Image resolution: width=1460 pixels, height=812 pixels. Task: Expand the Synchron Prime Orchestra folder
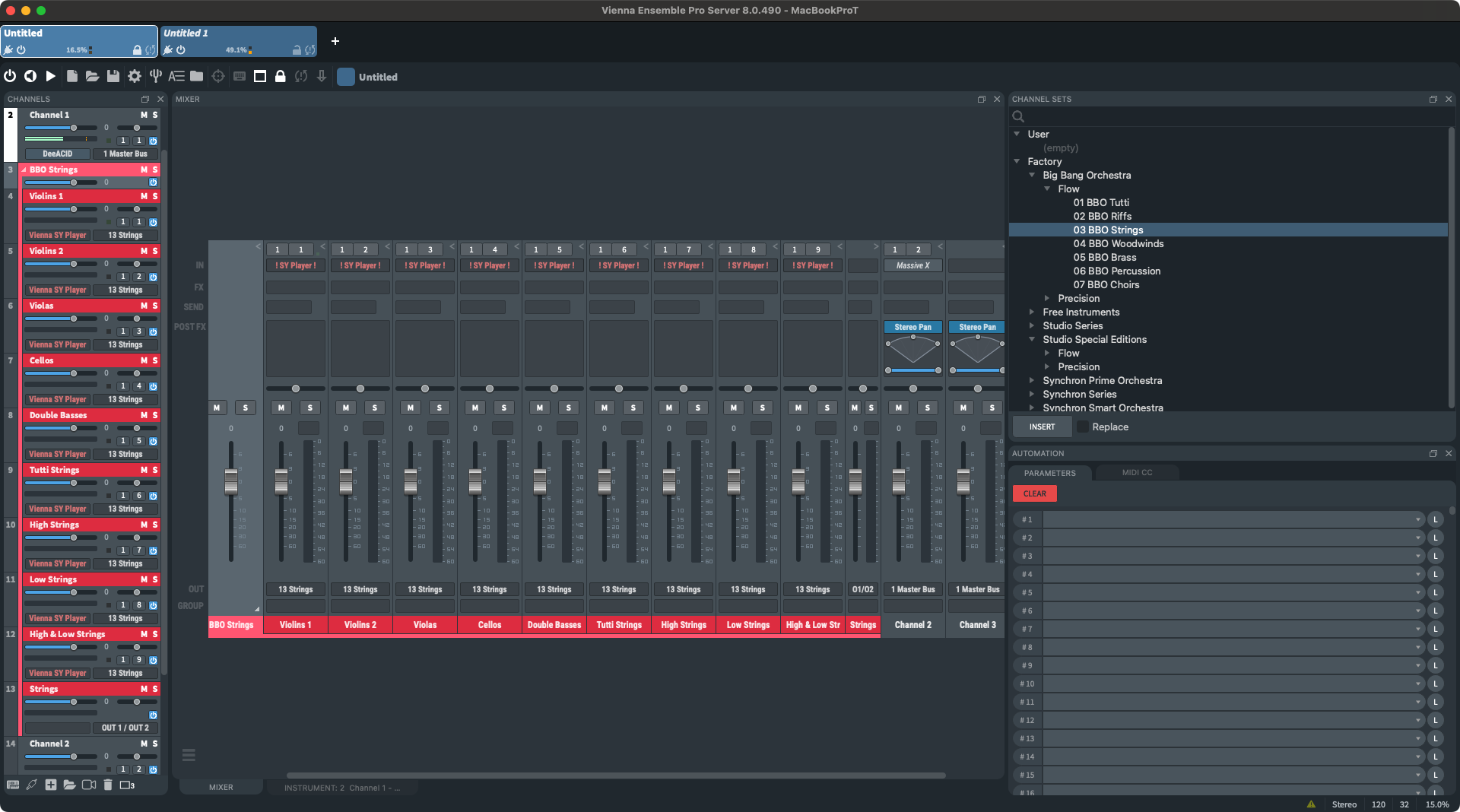[1032, 380]
